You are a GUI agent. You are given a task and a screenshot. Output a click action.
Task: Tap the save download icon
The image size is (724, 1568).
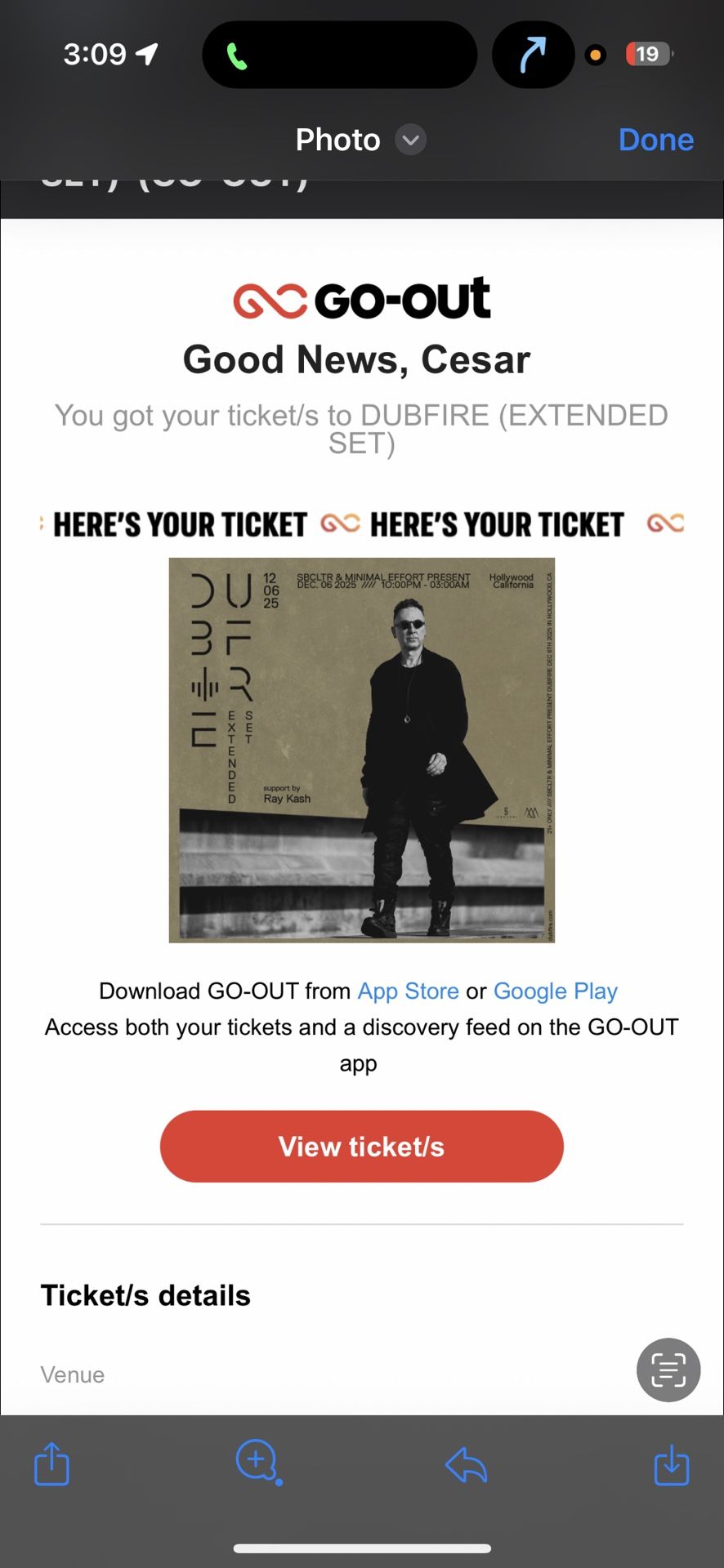(672, 1463)
